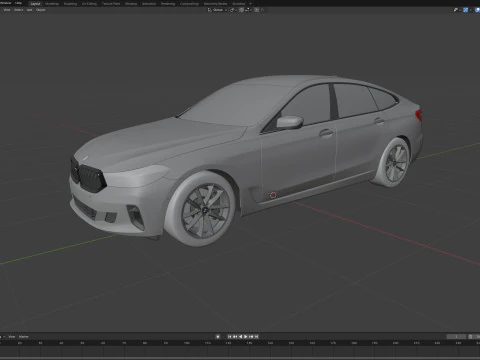This screenshot has height=360, width=480.
Task: Open the Modeling workspace tab
Action: pyautogui.click(x=52, y=4)
